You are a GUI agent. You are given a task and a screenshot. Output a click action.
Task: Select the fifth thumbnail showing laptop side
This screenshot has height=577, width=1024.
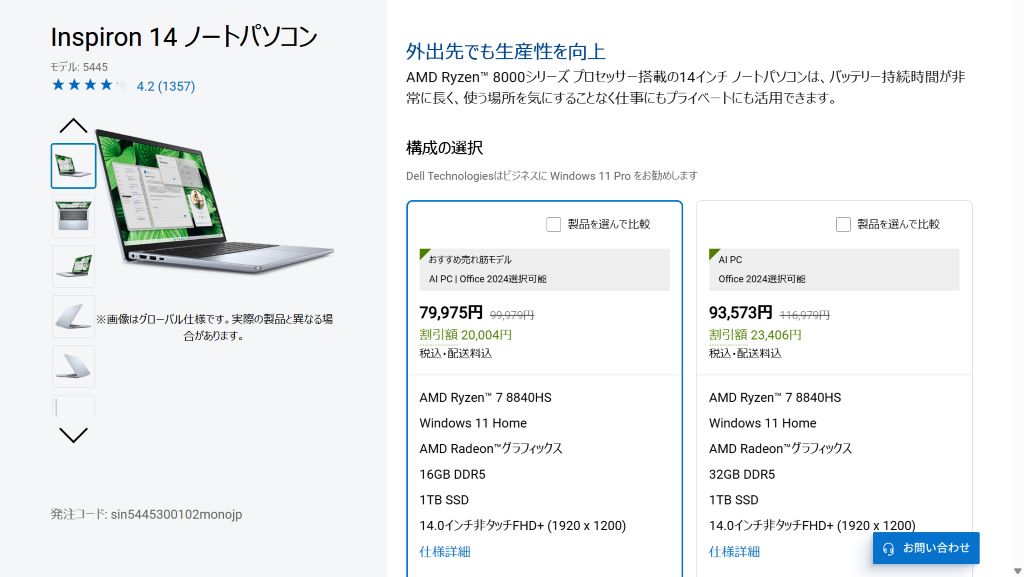coord(73,366)
